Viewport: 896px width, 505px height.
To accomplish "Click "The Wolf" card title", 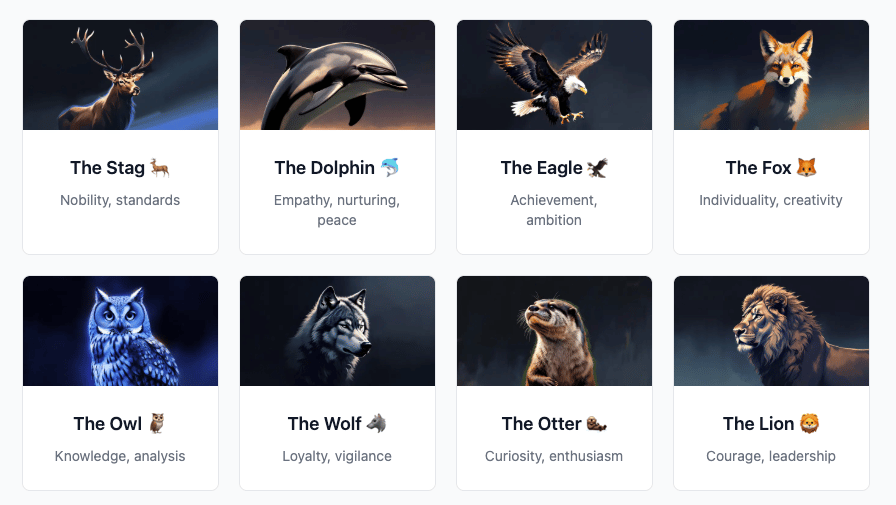I will 325,424.
